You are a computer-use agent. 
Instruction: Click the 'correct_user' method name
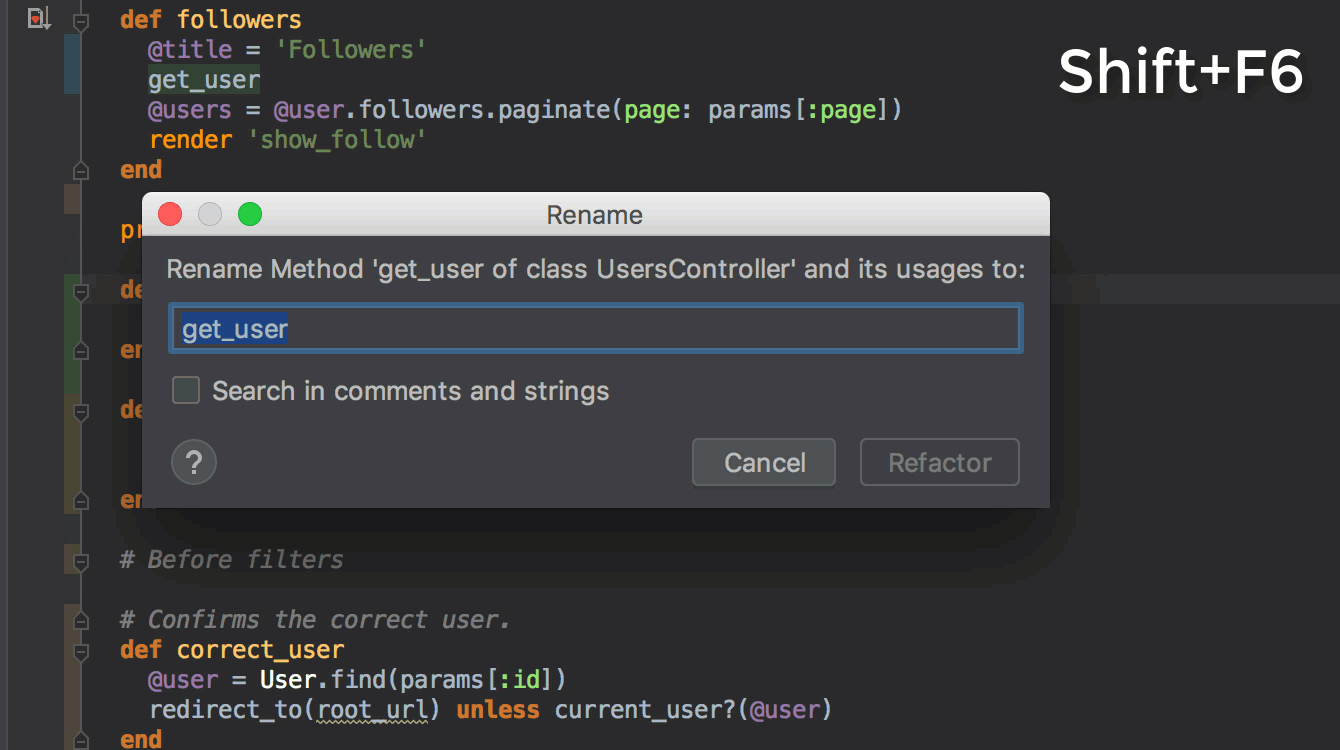click(x=260, y=650)
